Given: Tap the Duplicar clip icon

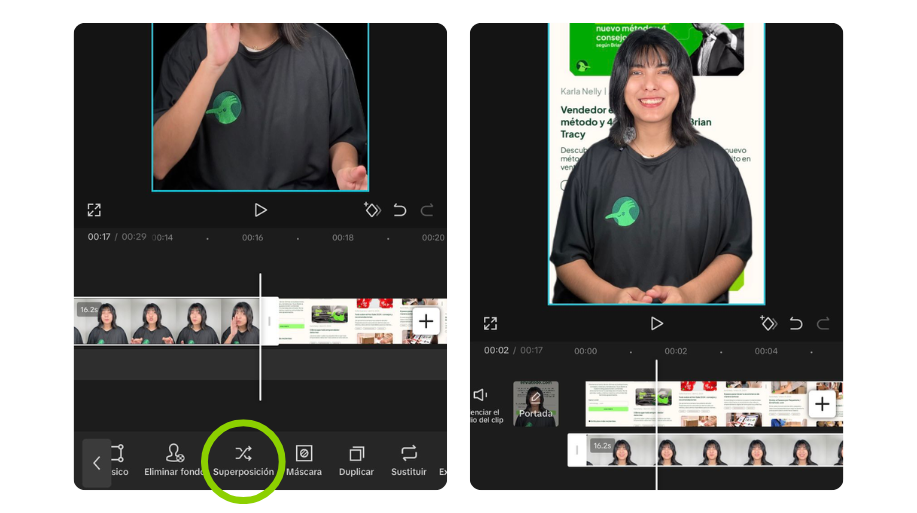Looking at the screenshot, I should [356, 461].
